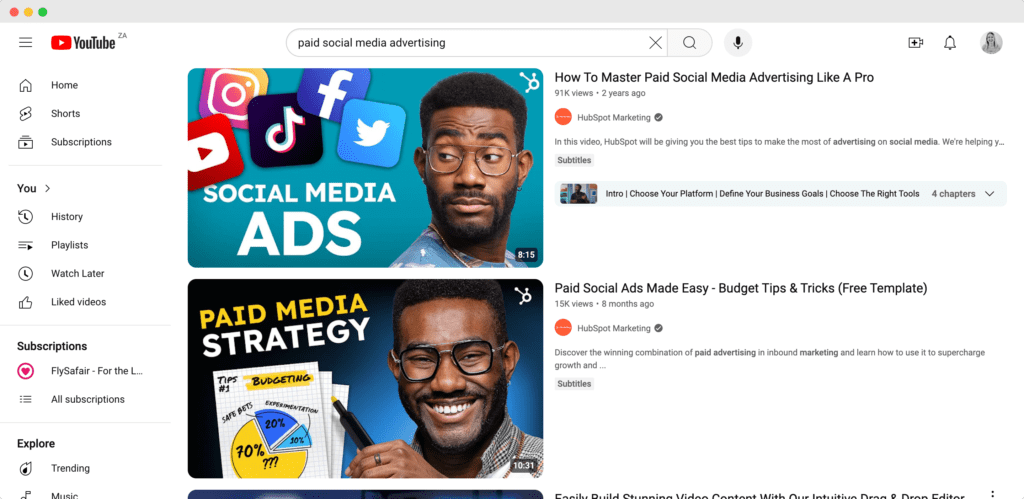Click the Subtitles badge on first video
This screenshot has width=1024, height=499.
(575, 160)
